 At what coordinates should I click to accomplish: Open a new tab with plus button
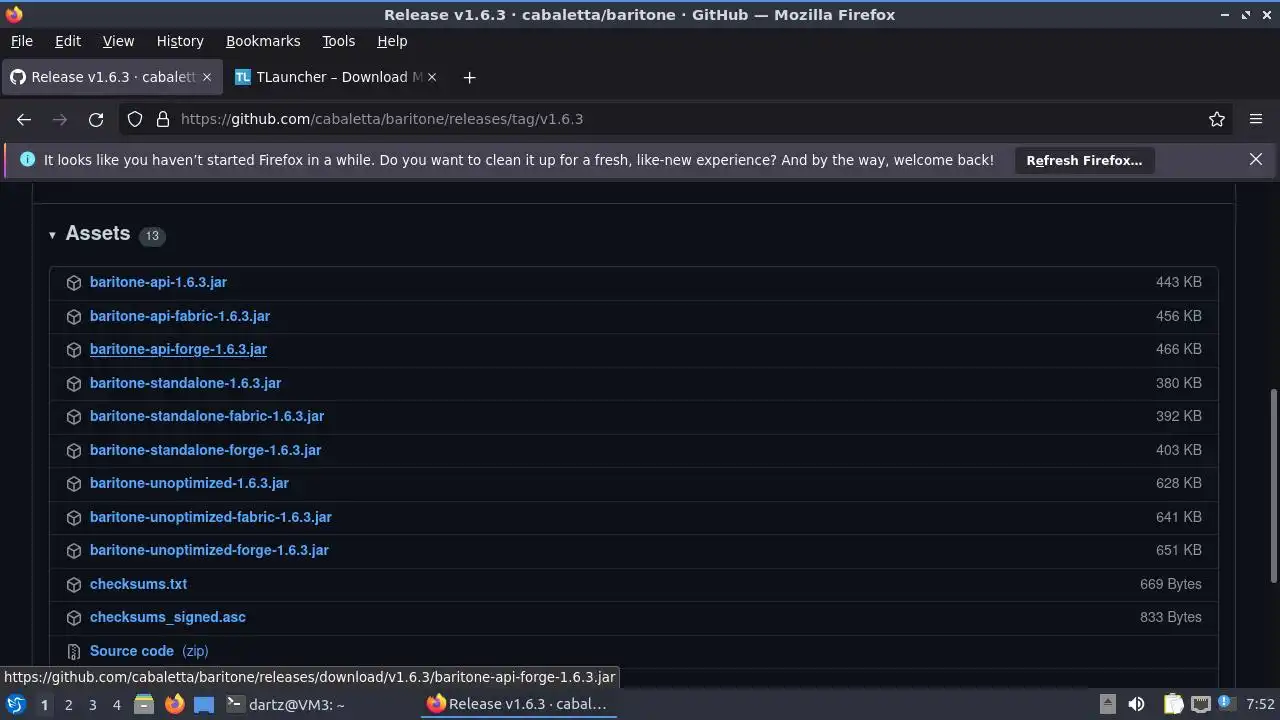click(469, 77)
